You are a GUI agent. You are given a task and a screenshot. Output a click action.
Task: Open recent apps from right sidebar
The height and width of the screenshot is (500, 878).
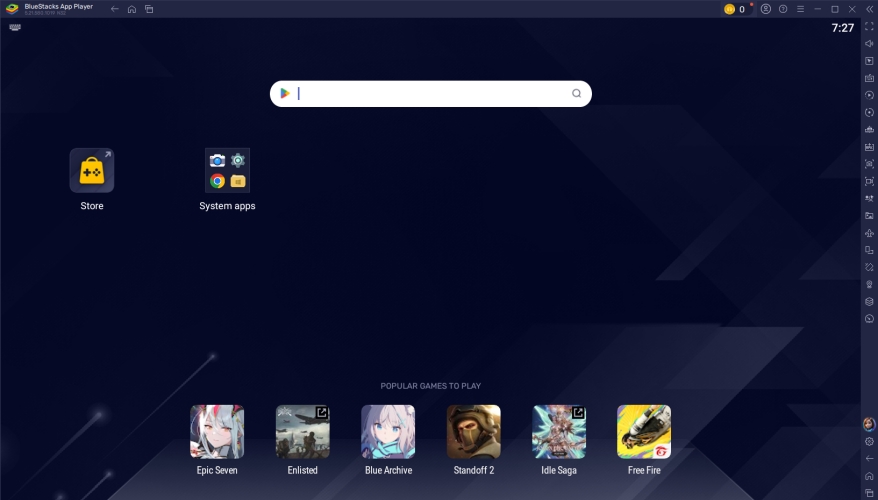[x=869, y=493]
